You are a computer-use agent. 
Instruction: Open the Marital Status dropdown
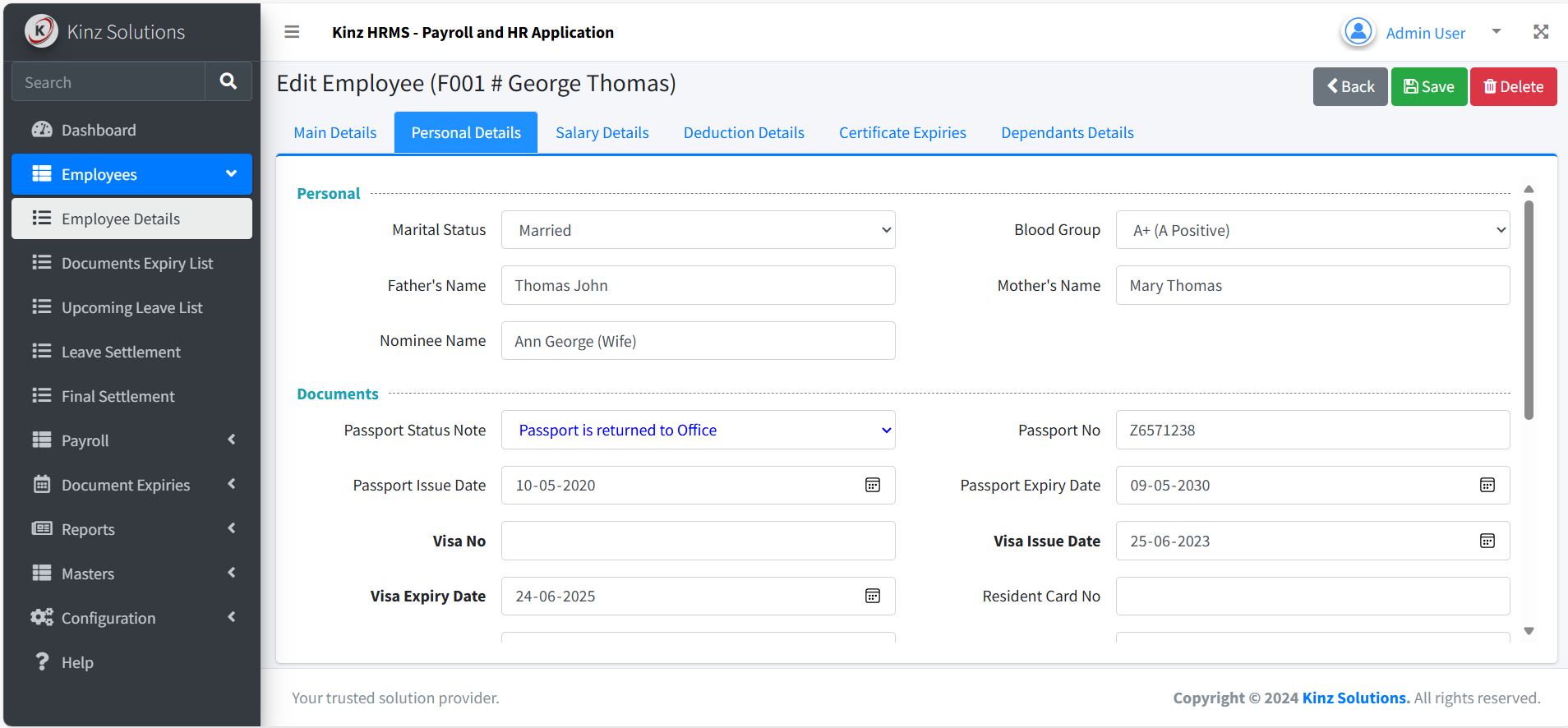tap(699, 230)
